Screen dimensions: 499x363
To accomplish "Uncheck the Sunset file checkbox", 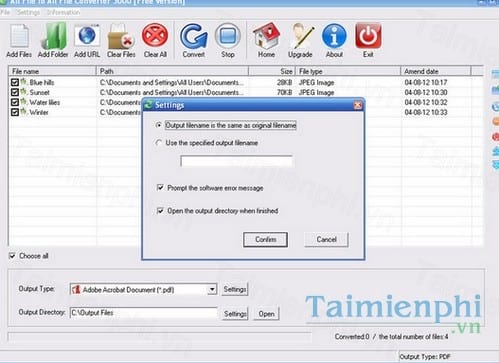I will [15, 92].
